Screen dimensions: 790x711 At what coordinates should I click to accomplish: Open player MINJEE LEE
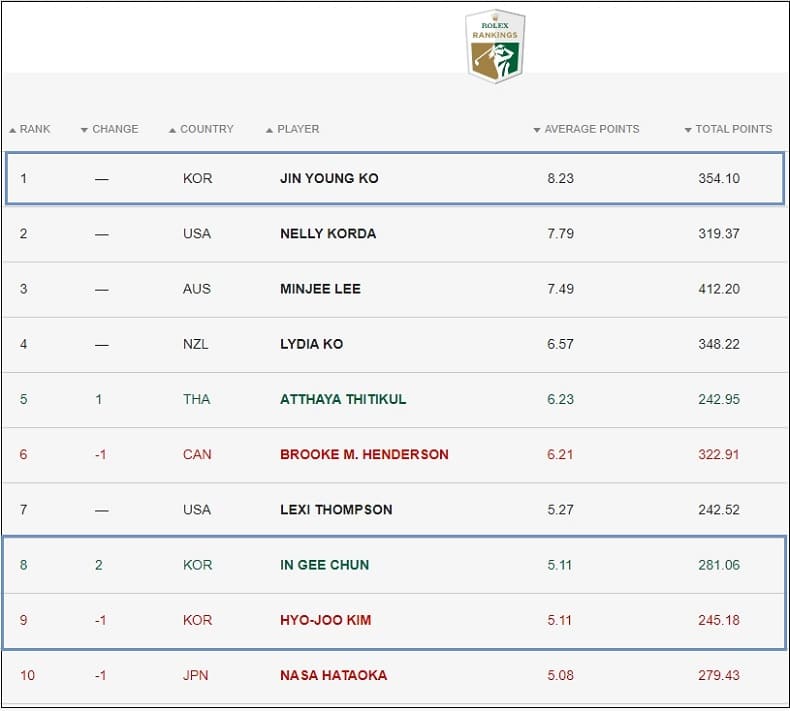pos(320,289)
